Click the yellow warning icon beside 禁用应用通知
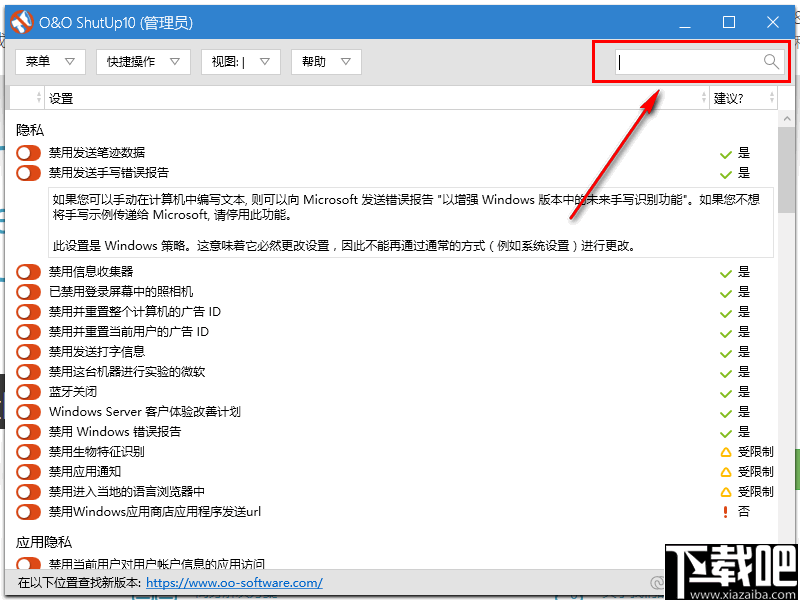 726,471
